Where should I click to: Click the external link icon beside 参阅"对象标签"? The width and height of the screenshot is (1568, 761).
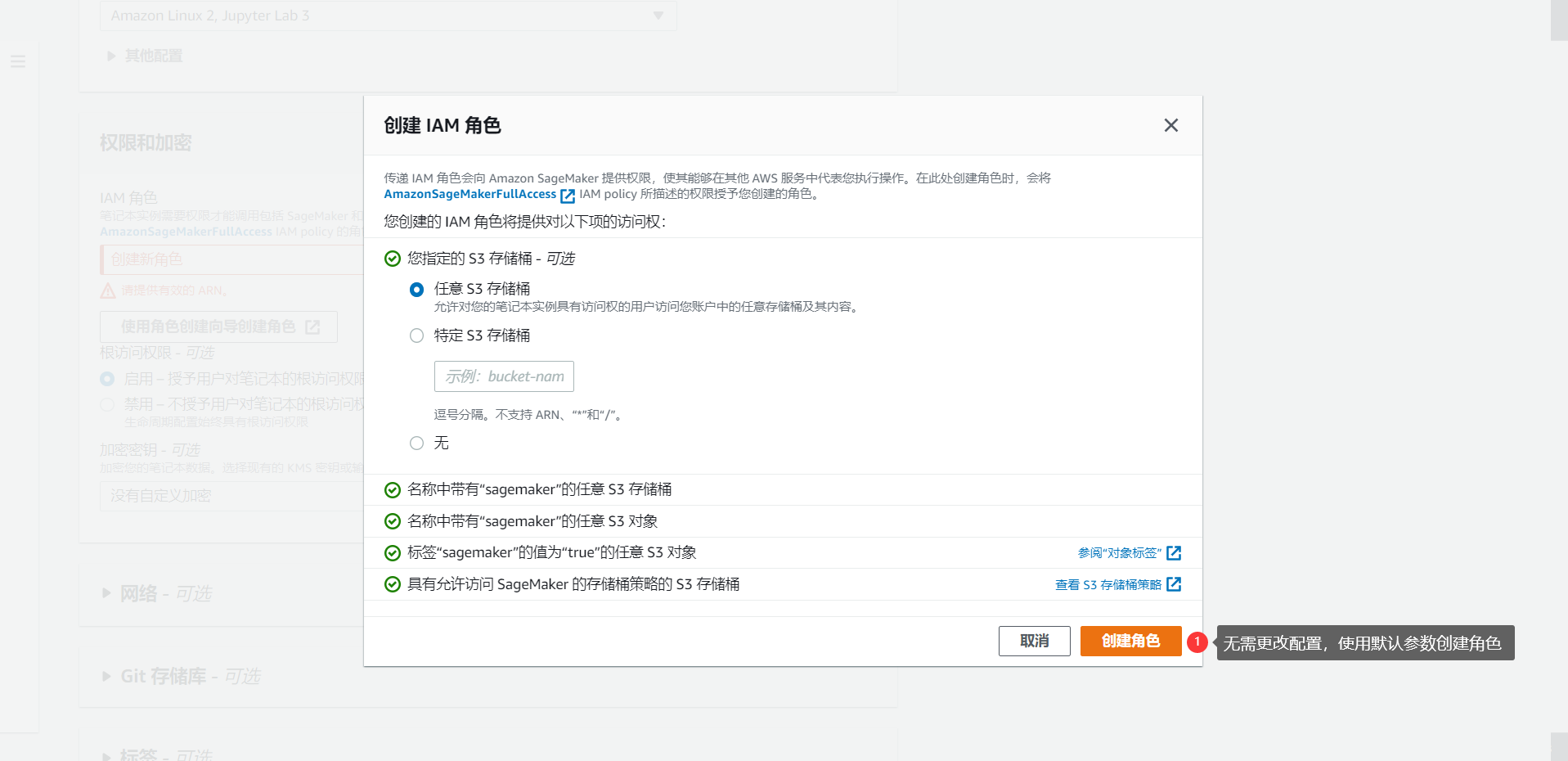pyautogui.click(x=1175, y=552)
